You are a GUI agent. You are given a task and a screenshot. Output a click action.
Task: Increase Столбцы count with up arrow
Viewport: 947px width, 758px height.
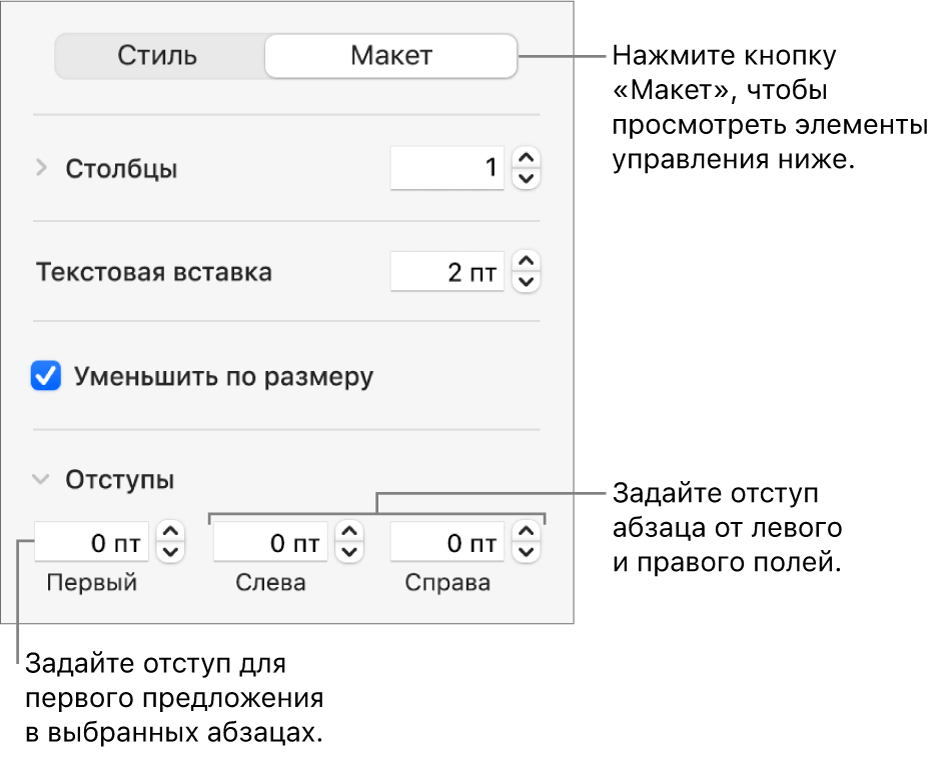(x=526, y=159)
